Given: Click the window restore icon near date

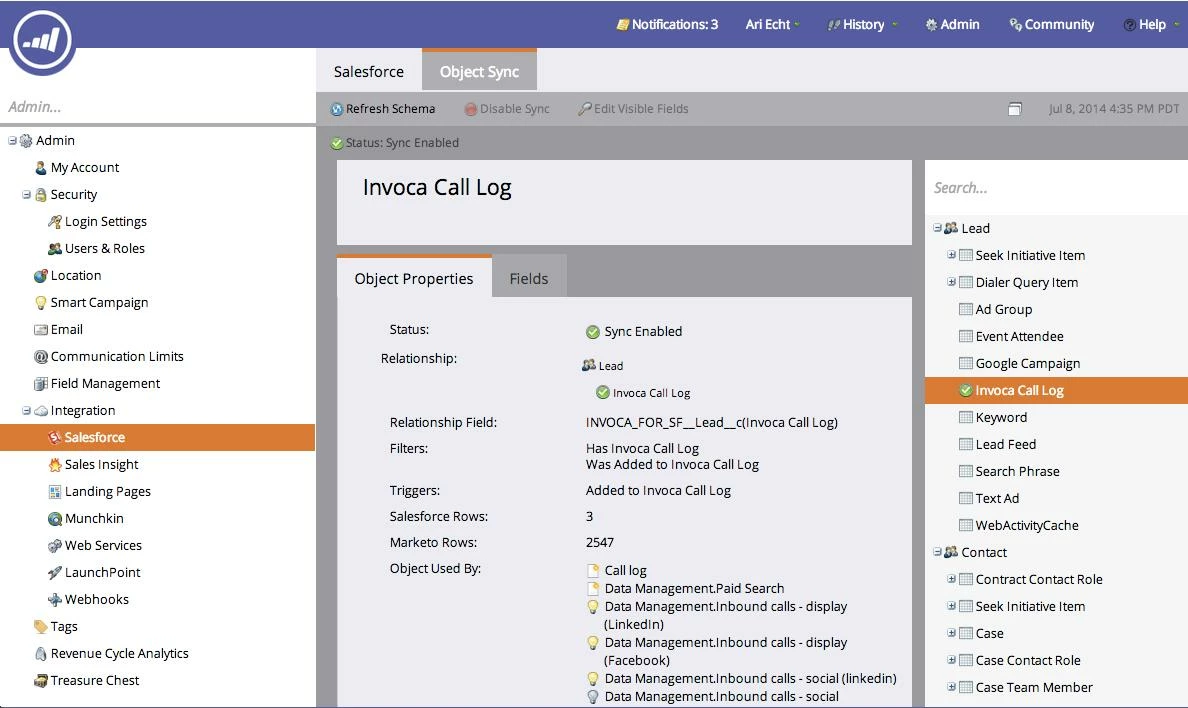Looking at the screenshot, I should [1015, 108].
